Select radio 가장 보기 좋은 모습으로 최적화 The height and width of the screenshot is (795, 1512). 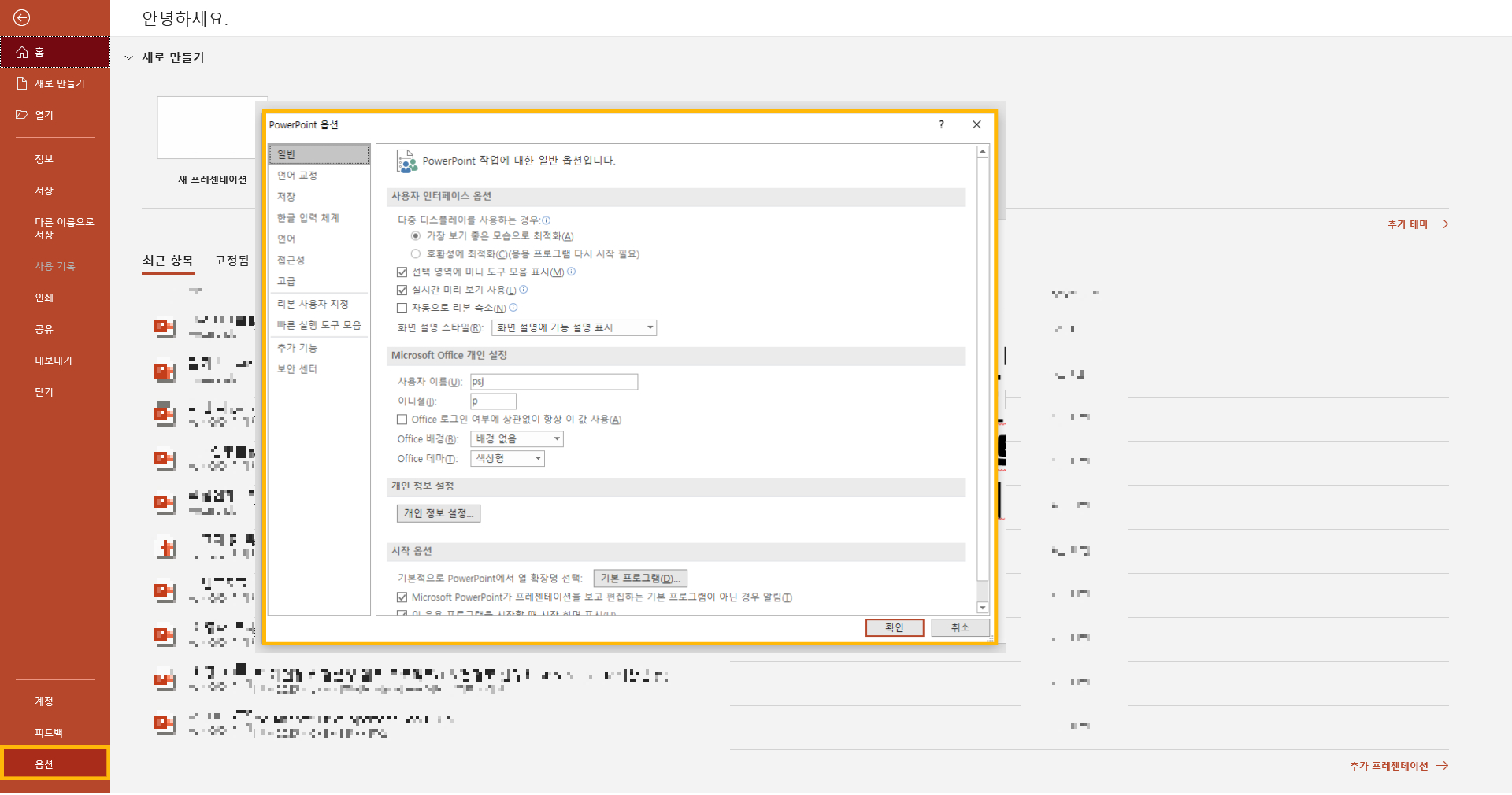click(x=415, y=235)
